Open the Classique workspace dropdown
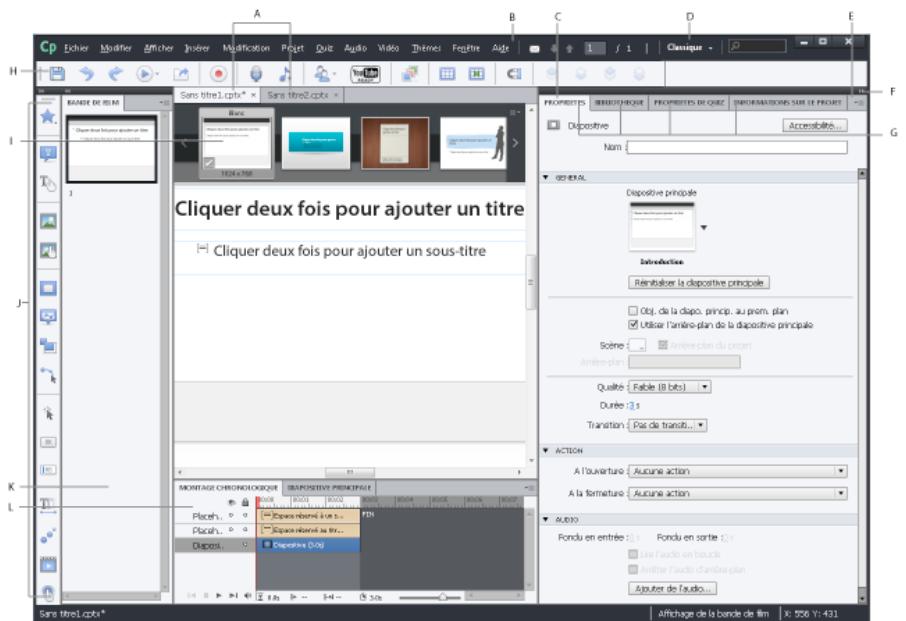The width and height of the screenshot is (906, 621). tap(690, 47)
